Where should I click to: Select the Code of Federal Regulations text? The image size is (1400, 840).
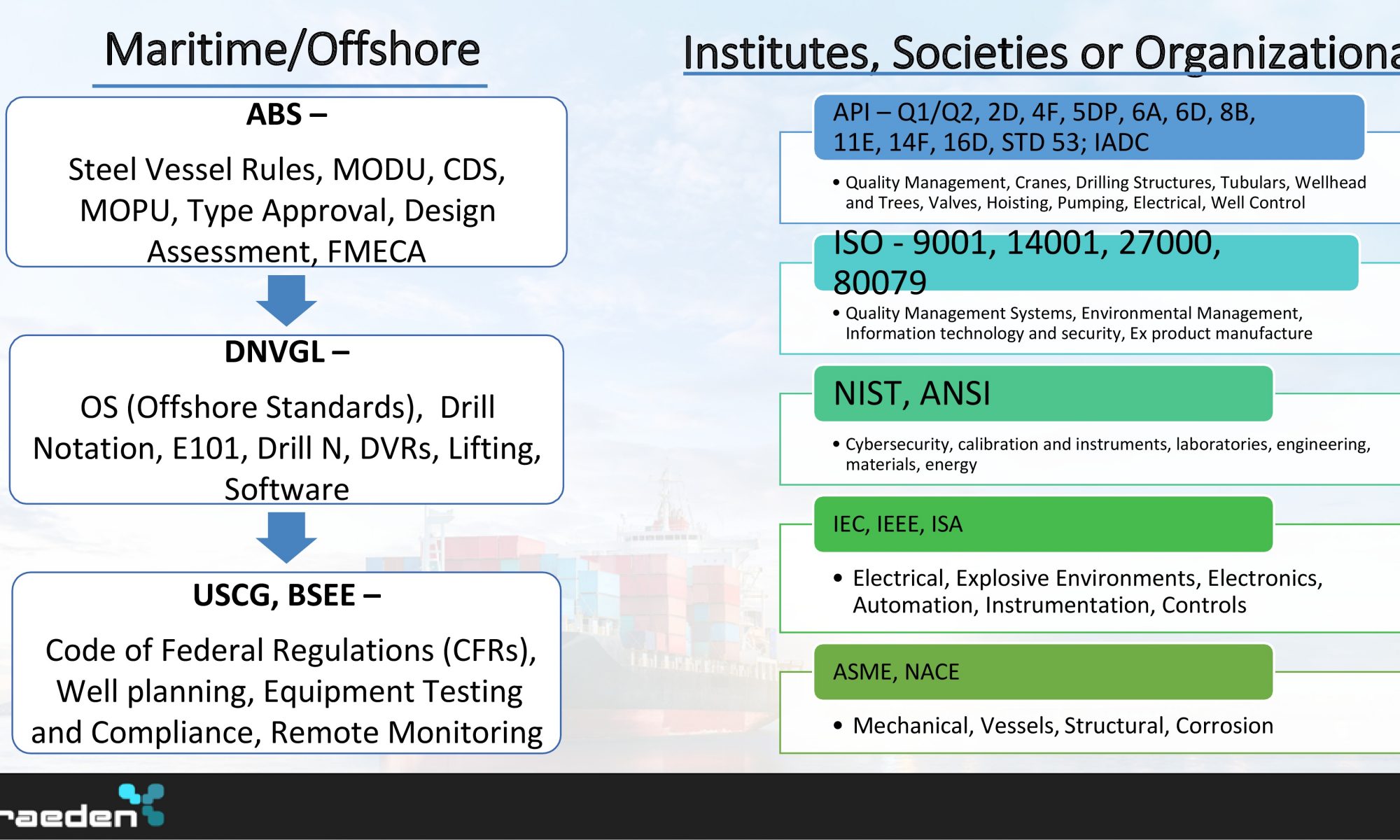[x=287, y=691]
